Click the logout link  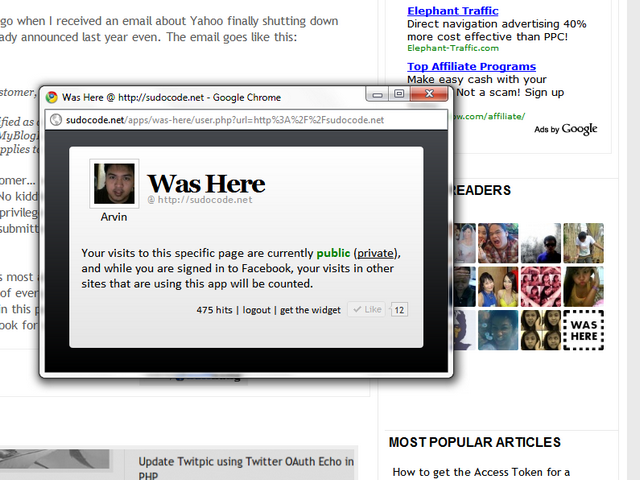pos(256,310)
